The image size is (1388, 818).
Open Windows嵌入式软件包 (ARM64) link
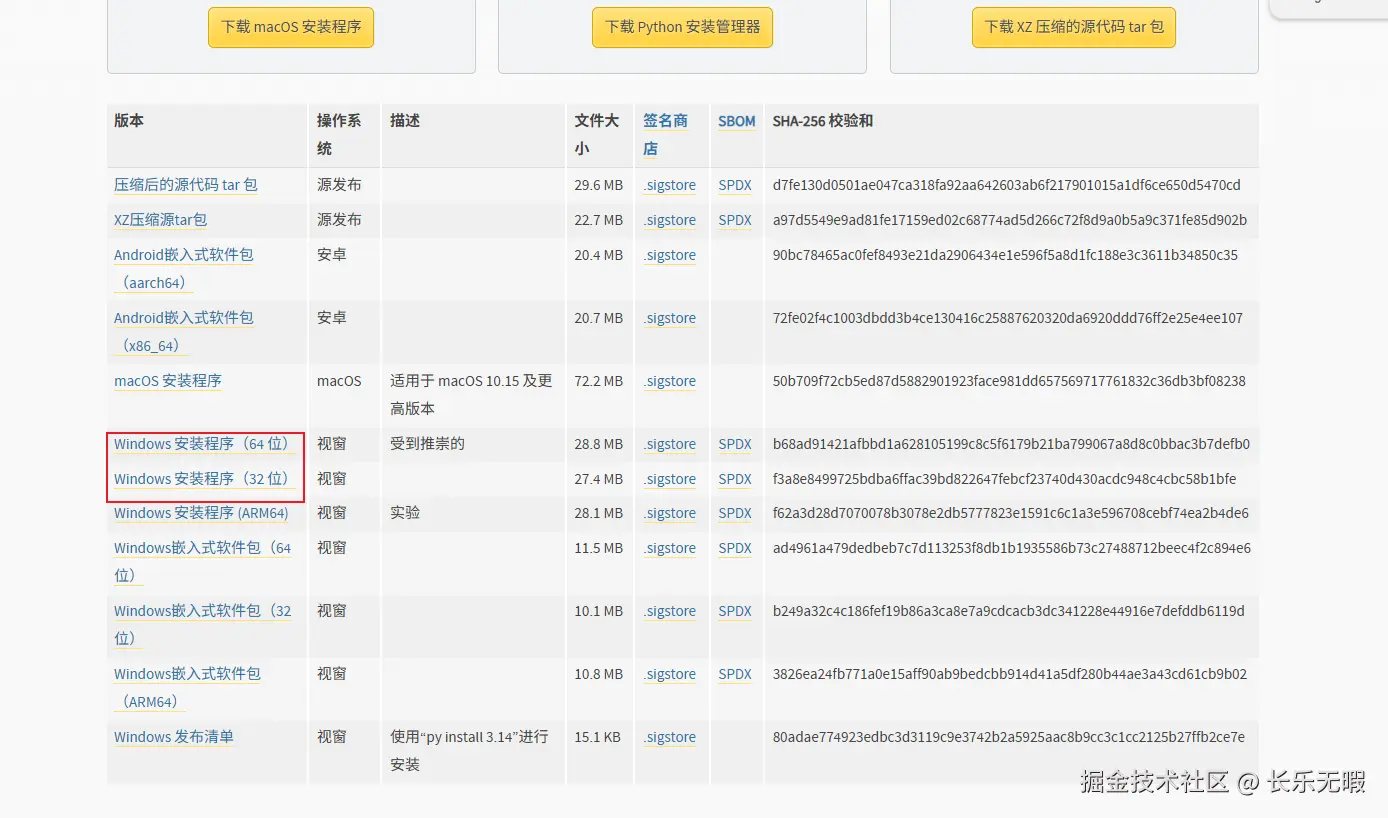[188, 688]
